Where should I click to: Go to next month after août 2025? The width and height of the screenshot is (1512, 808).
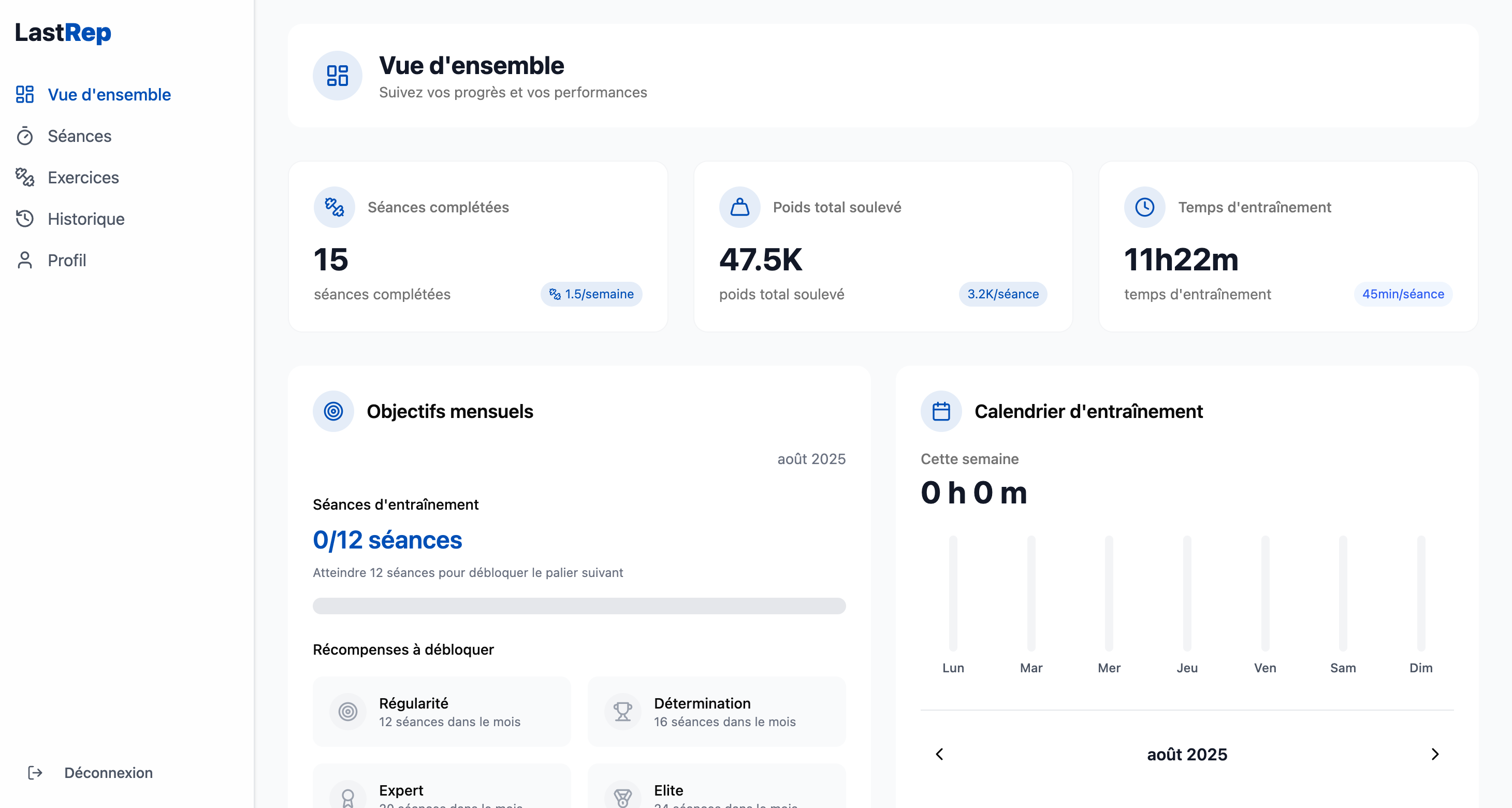tap(1435, 755)
